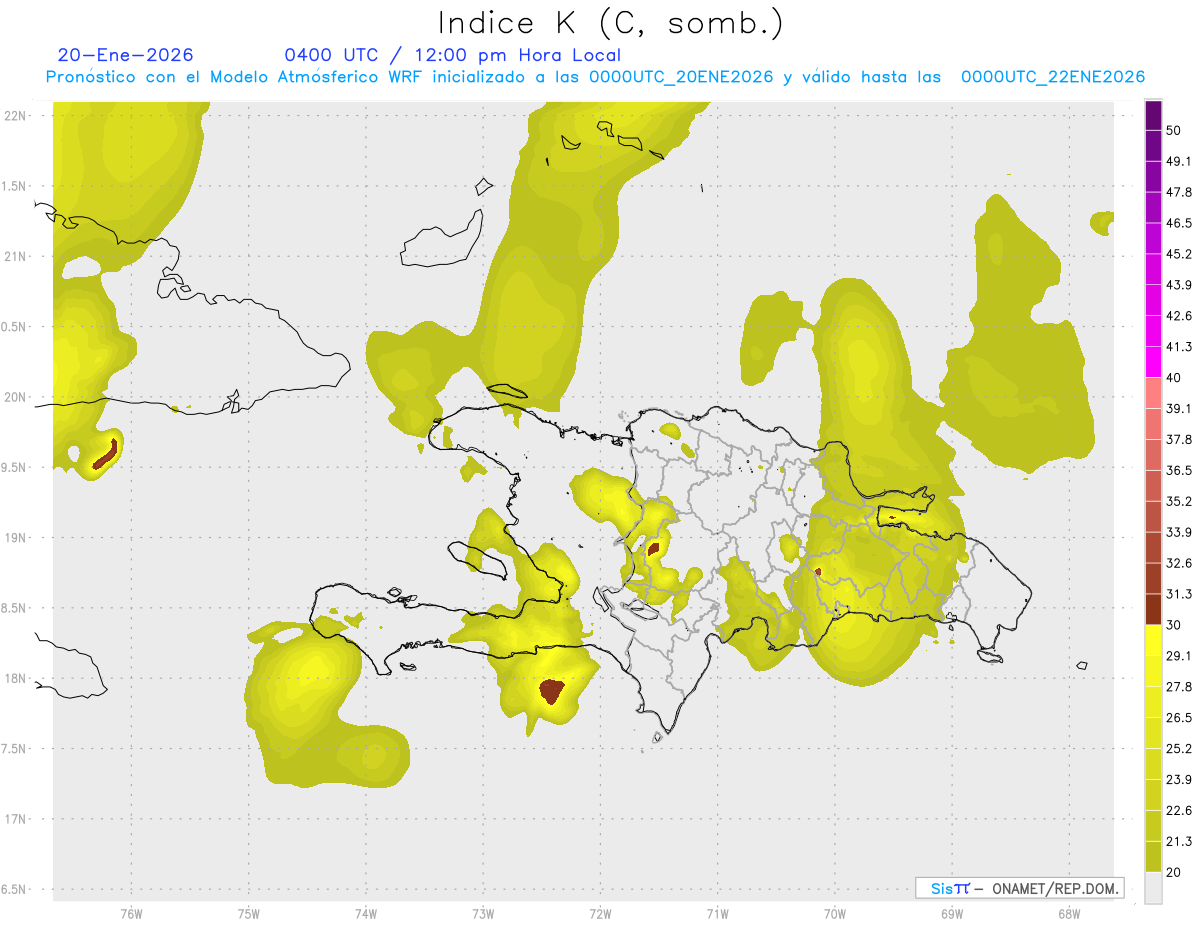Click the elongated brown spot near 76W 19.5N
Image resolution: width=1200 pixels, height=927 pixels.
tap(106, 454)
